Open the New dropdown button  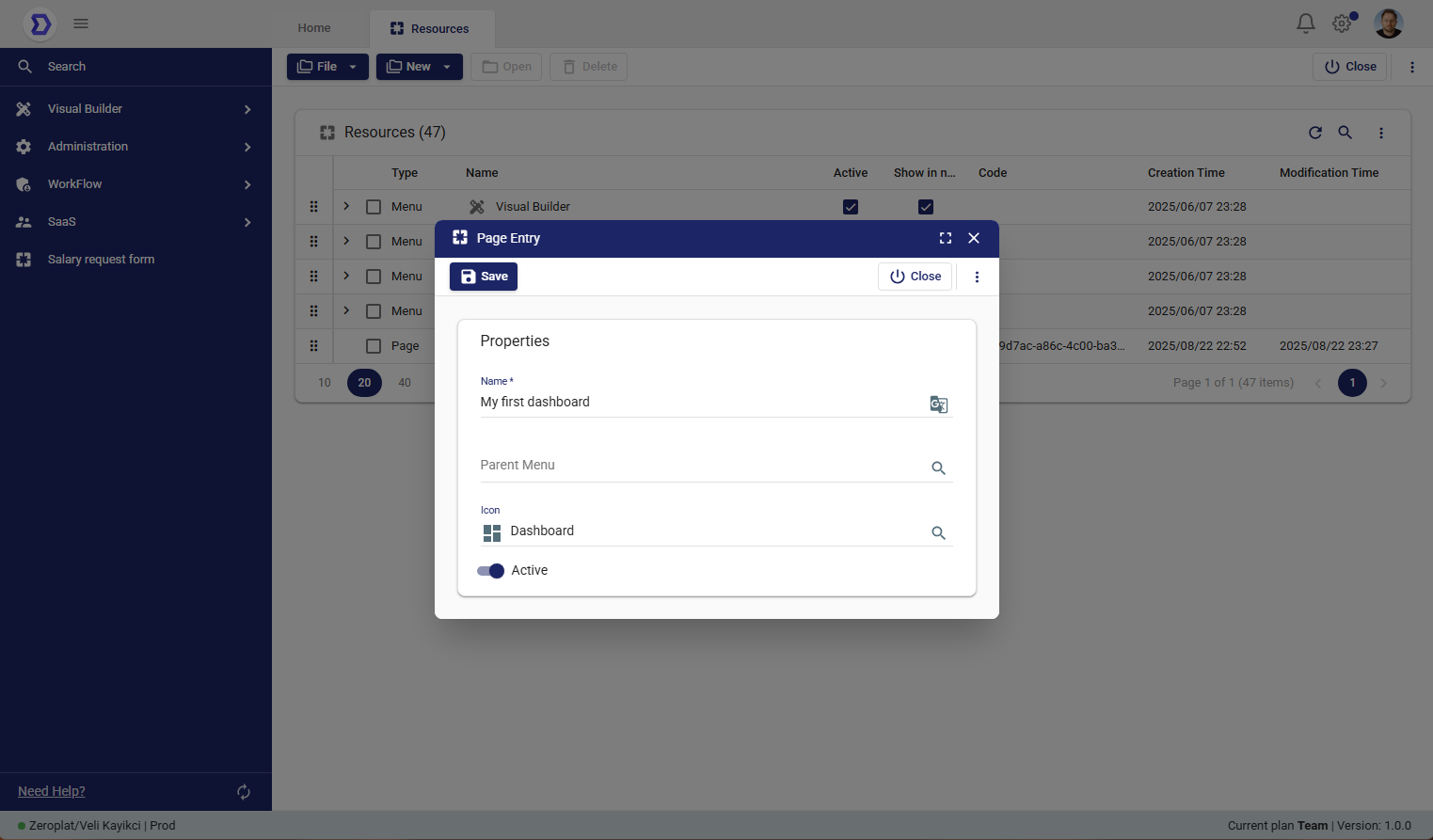click(419, 67)
